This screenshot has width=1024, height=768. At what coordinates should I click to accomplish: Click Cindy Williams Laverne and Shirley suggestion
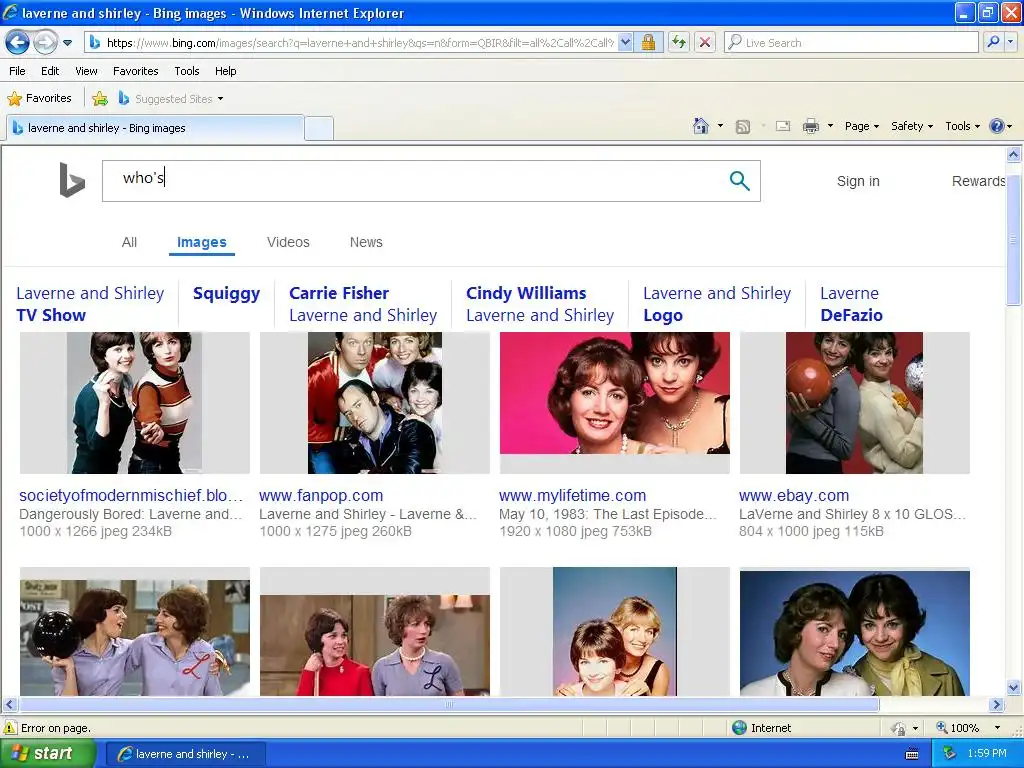(540, 304)
